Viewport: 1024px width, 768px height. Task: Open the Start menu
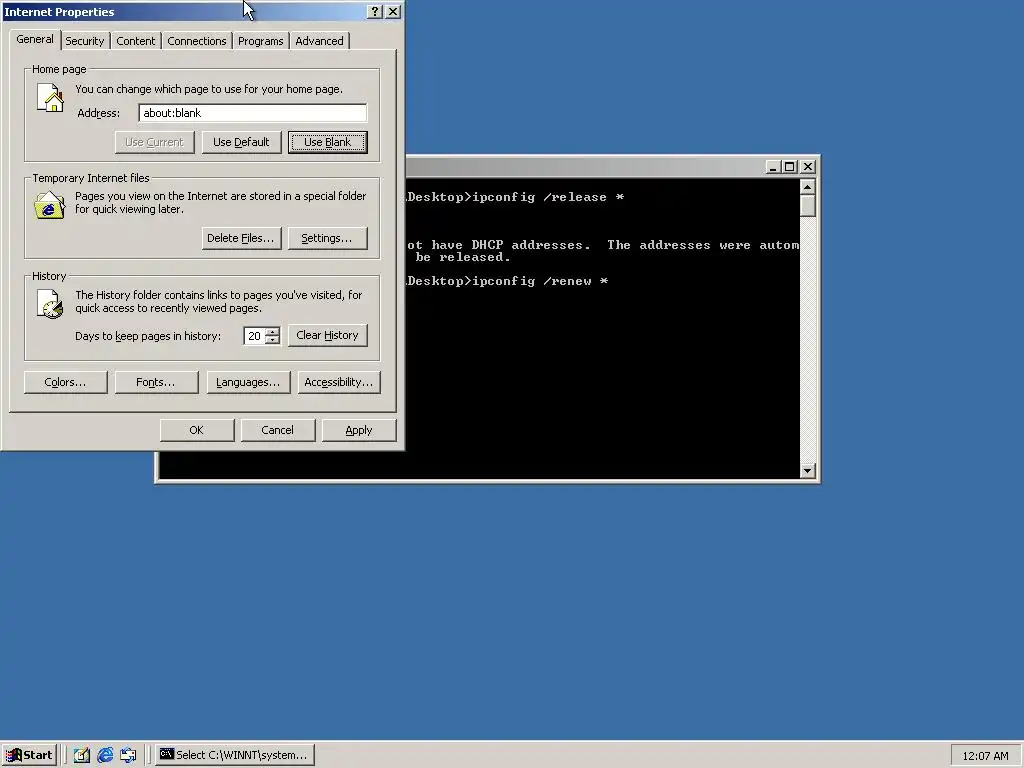(29, 755)
